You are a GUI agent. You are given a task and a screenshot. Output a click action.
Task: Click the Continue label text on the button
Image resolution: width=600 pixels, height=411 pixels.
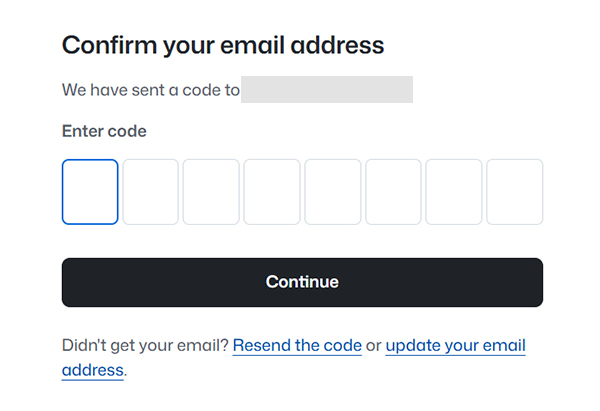(302, 282)
